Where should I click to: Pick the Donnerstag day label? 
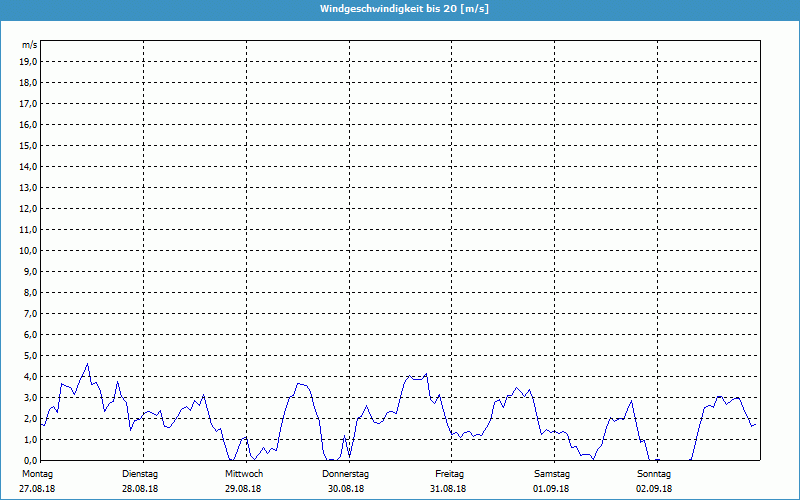click(346, 473)
